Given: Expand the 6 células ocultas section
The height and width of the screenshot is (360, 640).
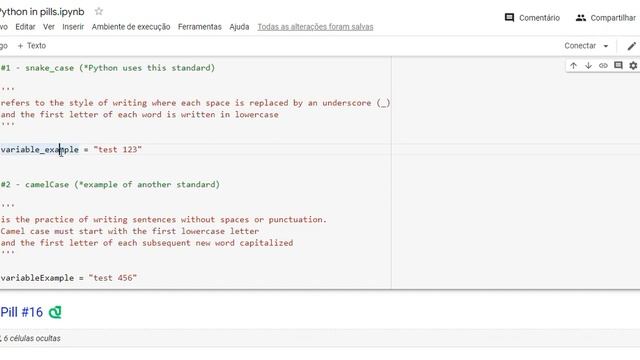Looking at the screenshot, I should point(31,338).
